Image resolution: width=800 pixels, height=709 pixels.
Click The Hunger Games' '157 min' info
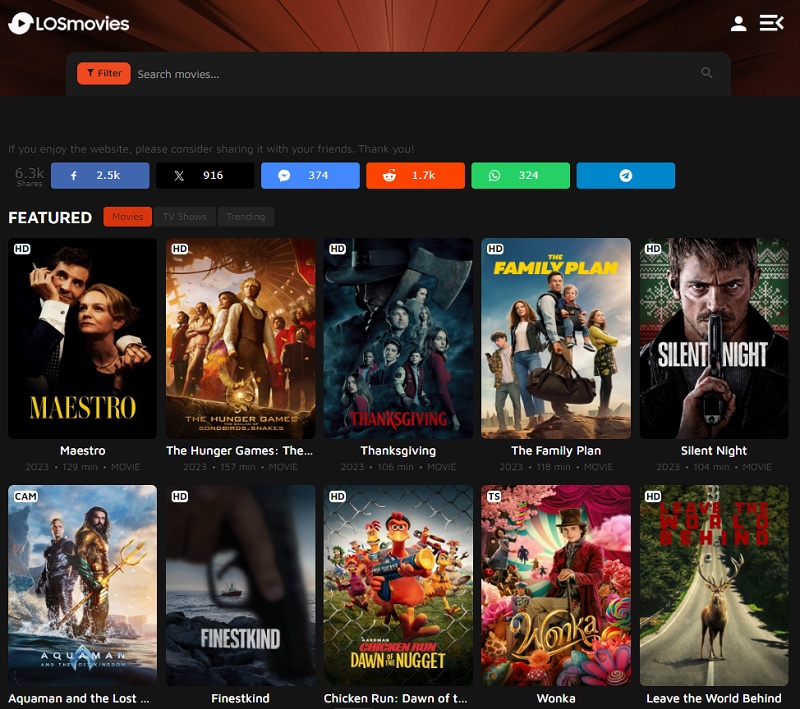coord(238,467)
